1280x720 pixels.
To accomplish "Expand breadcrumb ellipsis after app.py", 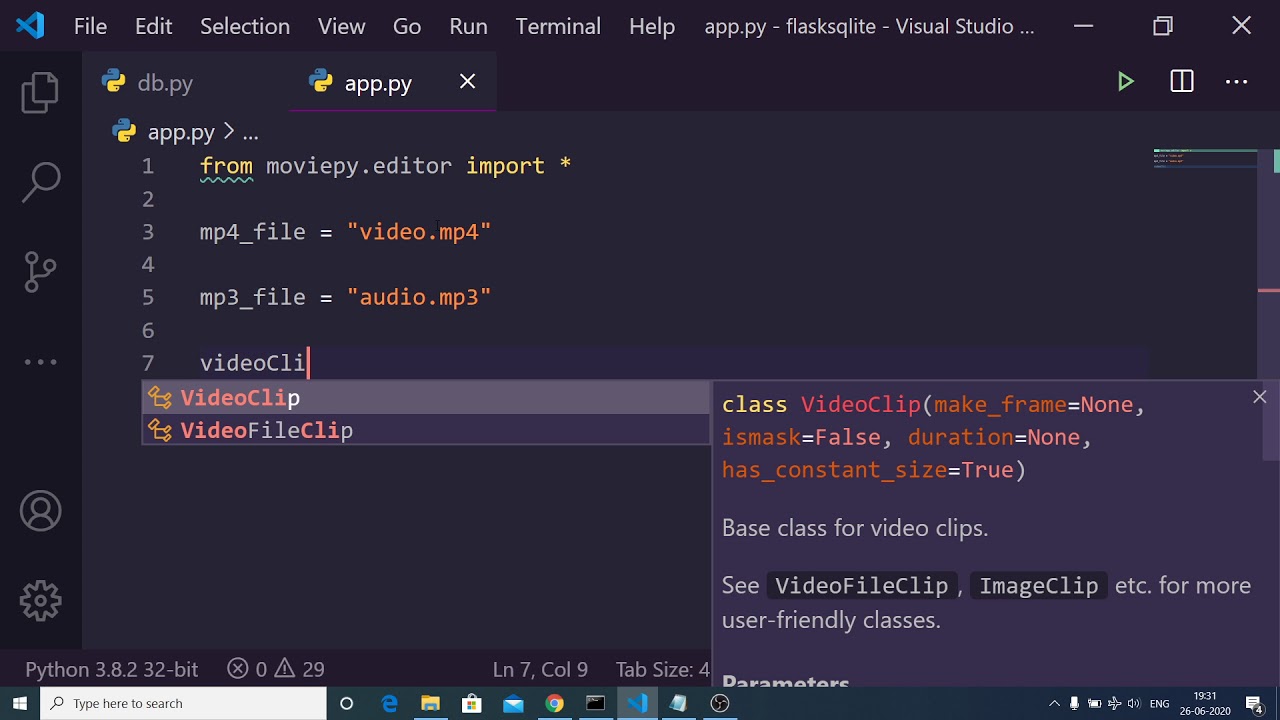I will pos(250,132).
